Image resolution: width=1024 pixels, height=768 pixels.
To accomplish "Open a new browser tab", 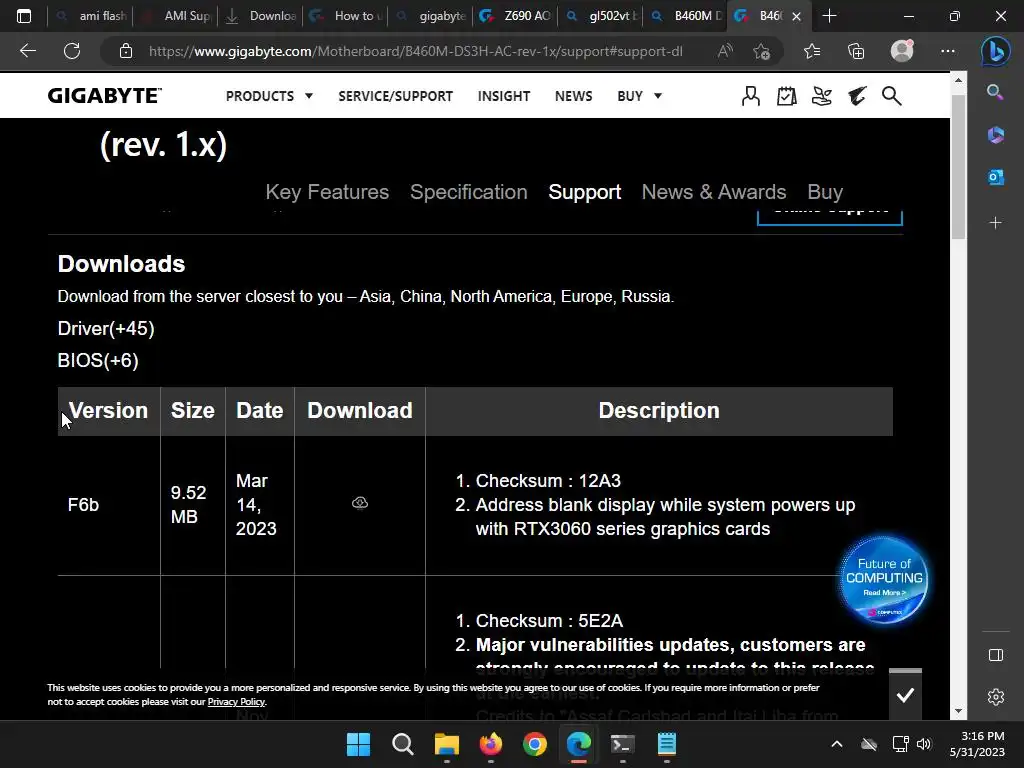I will 829,16.
